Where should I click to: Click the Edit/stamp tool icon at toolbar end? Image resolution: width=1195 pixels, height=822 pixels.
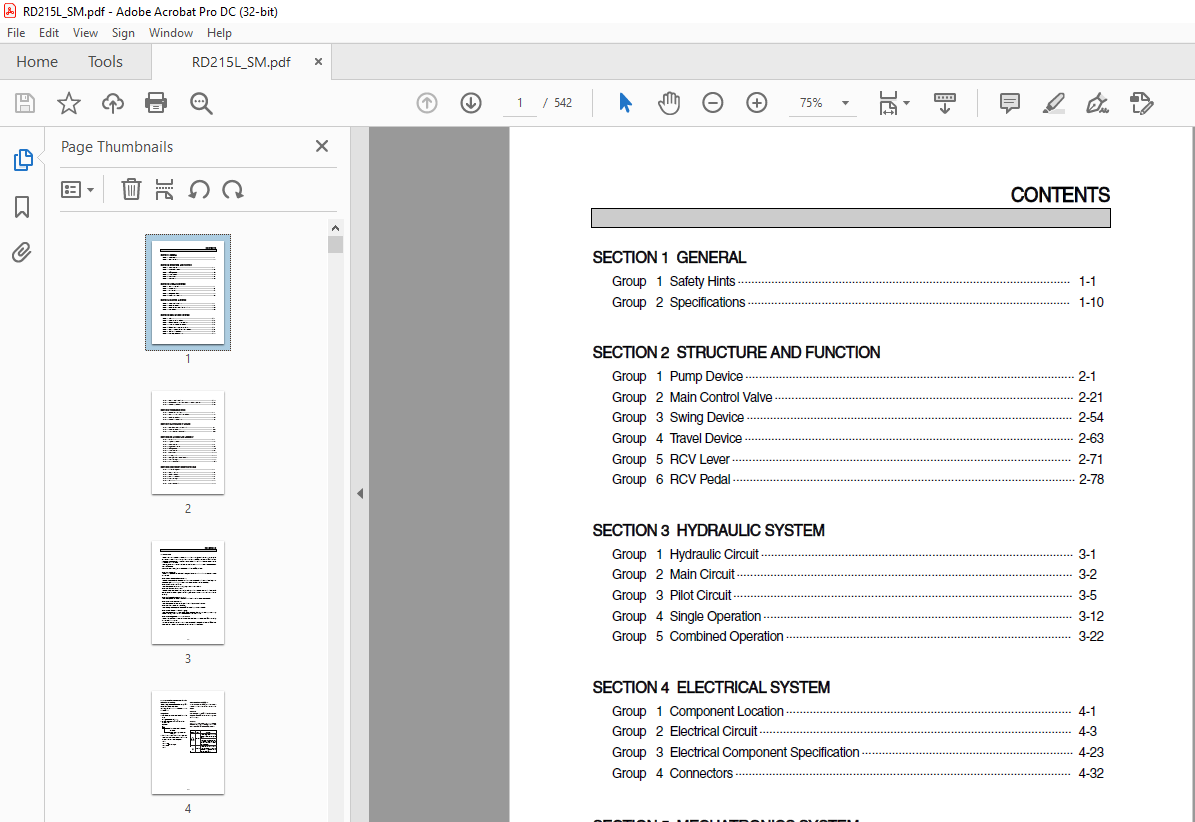(1141, 103)
